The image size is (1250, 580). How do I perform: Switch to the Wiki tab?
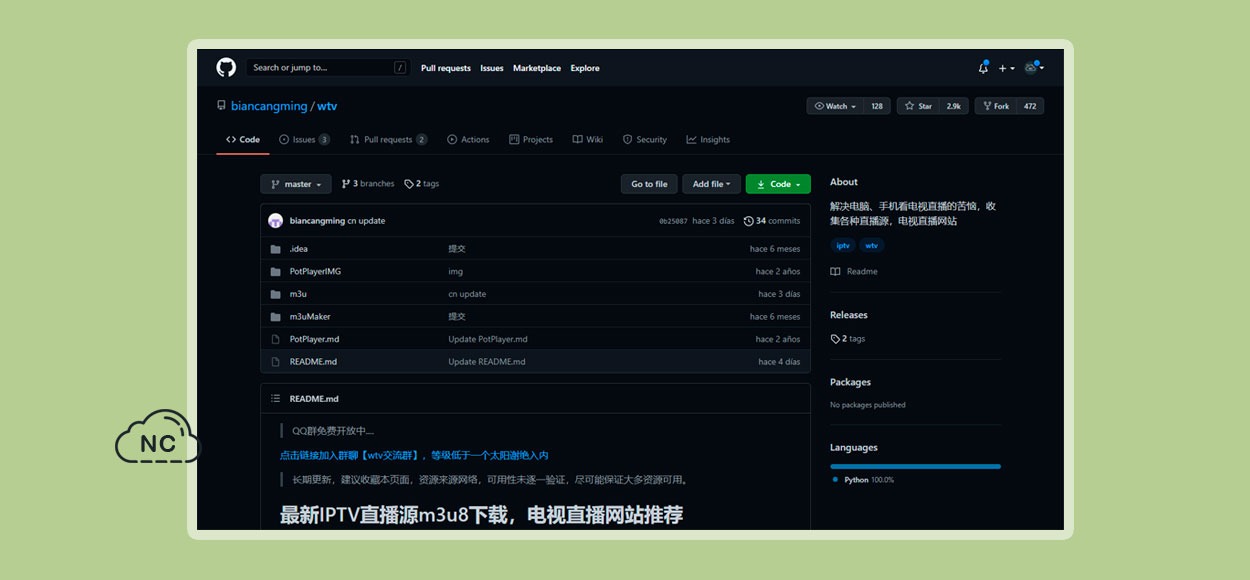[x=588, y=140]
